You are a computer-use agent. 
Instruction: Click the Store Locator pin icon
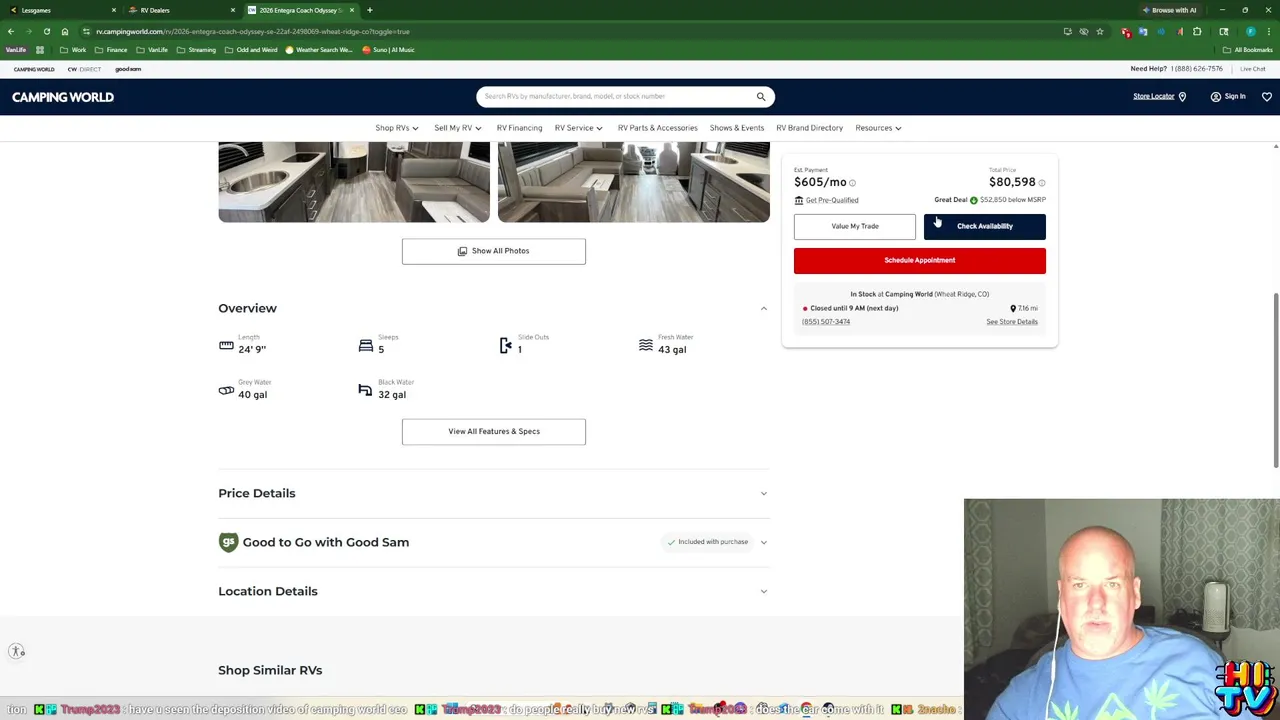pyautogui.click(x=1182, y=97)
